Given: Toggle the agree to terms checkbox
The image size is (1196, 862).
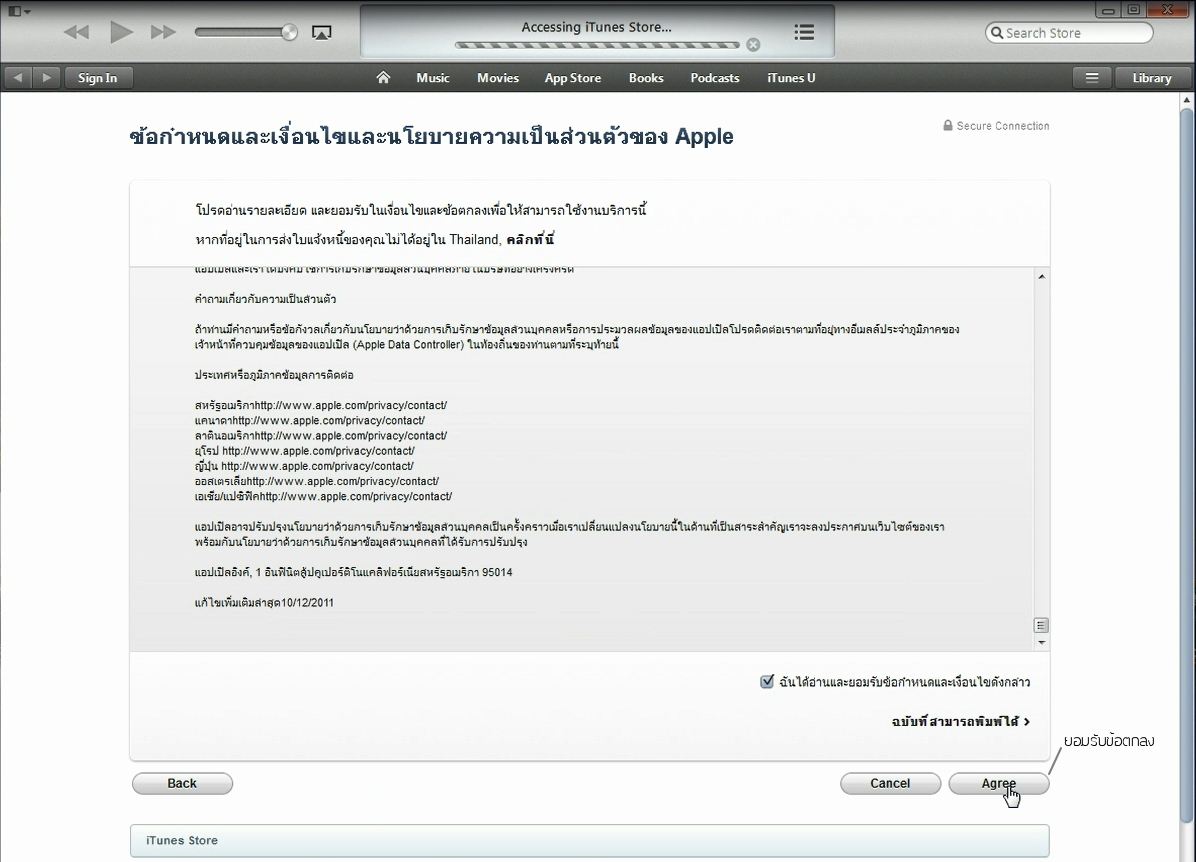Looking at the screenshot, I should (767, 681).
